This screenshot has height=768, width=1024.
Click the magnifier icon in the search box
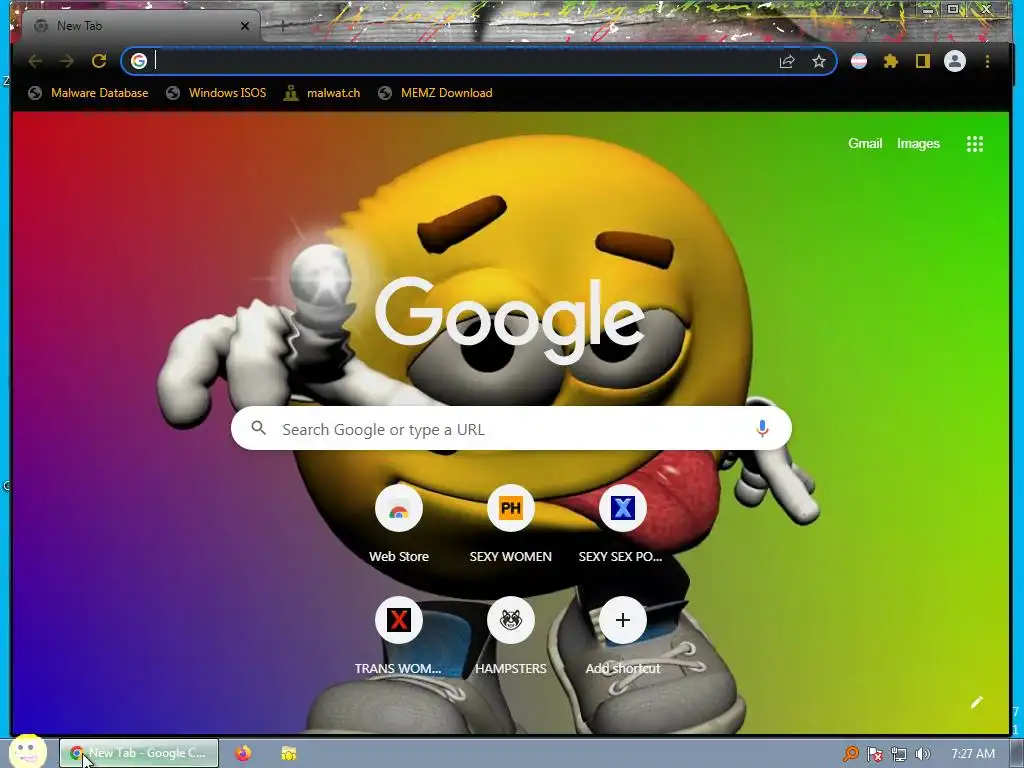coord(259,428)
